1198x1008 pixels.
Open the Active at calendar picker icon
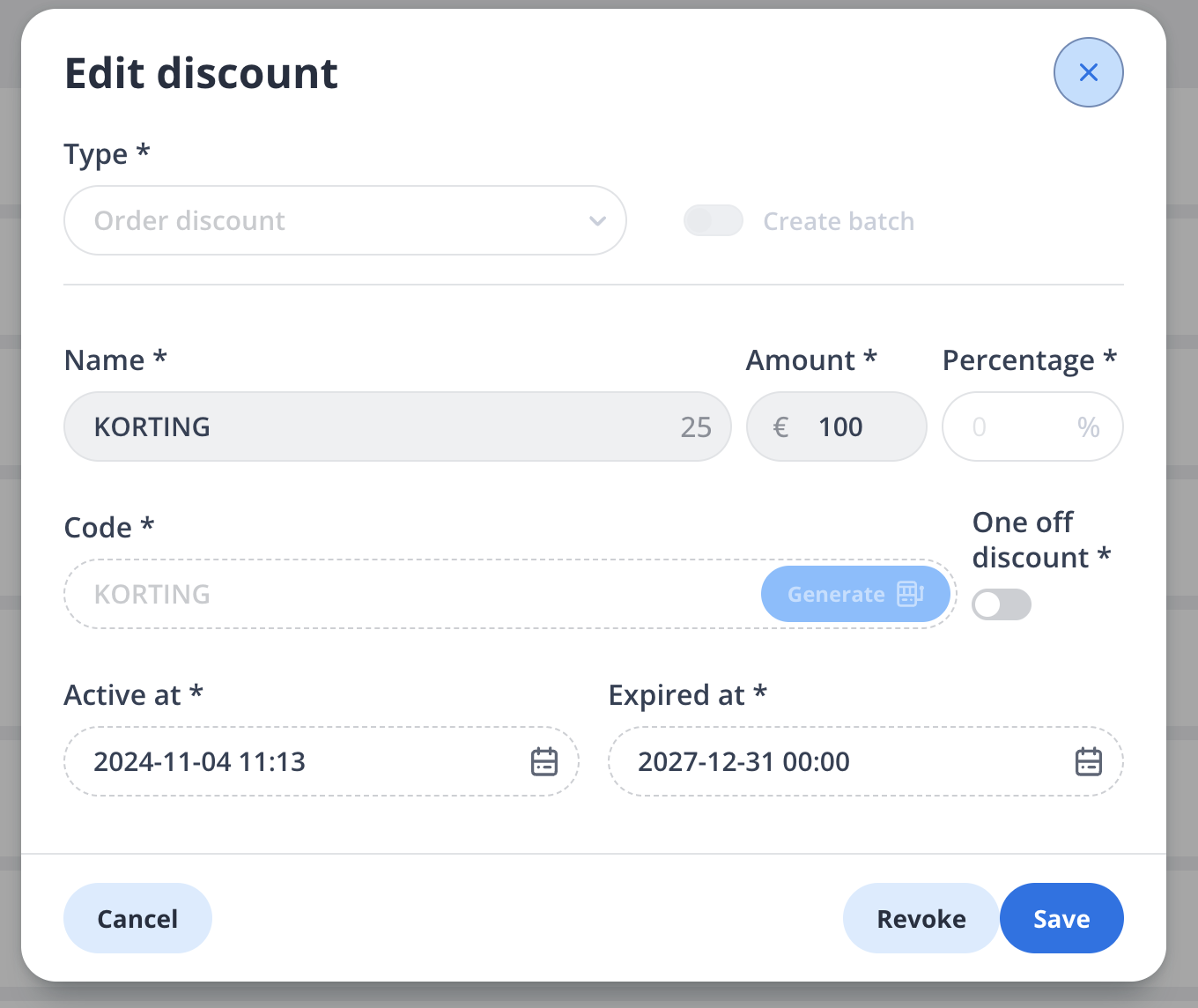(544, 761)
